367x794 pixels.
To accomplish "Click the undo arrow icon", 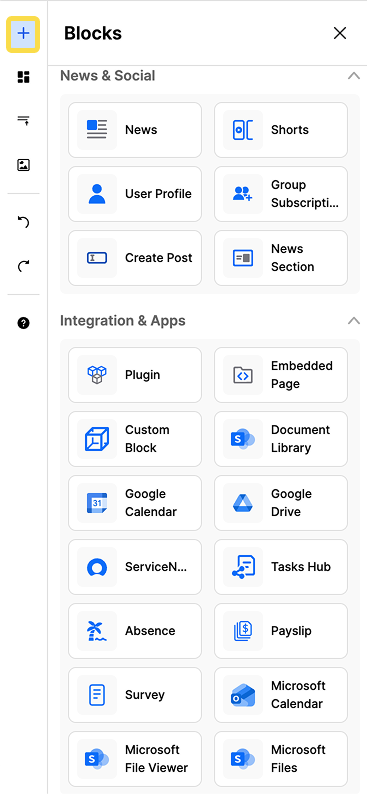I will click(x=23, y=222).
